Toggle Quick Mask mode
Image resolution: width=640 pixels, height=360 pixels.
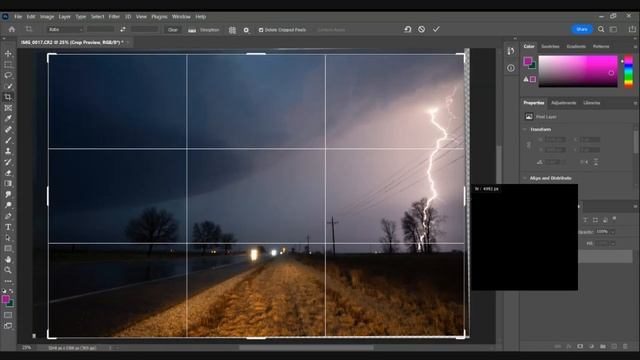(x=8, y=315)
